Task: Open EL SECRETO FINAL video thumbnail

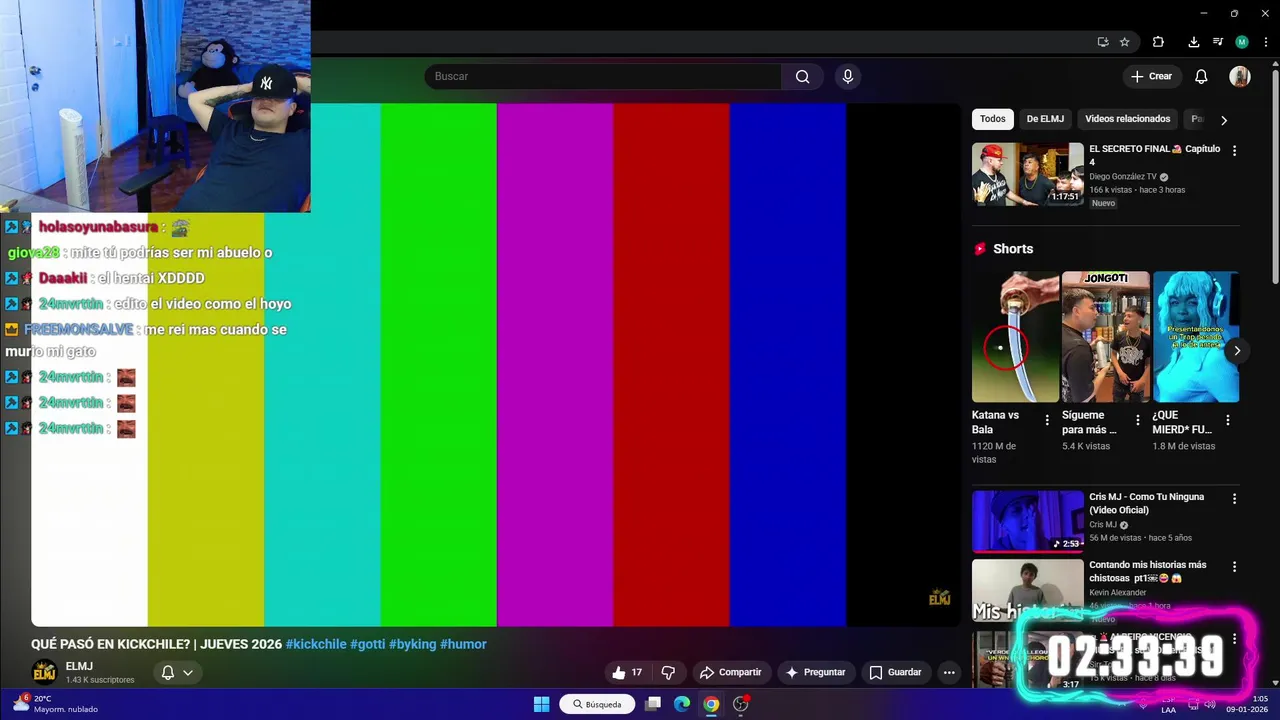Action: pos(1028,174)
